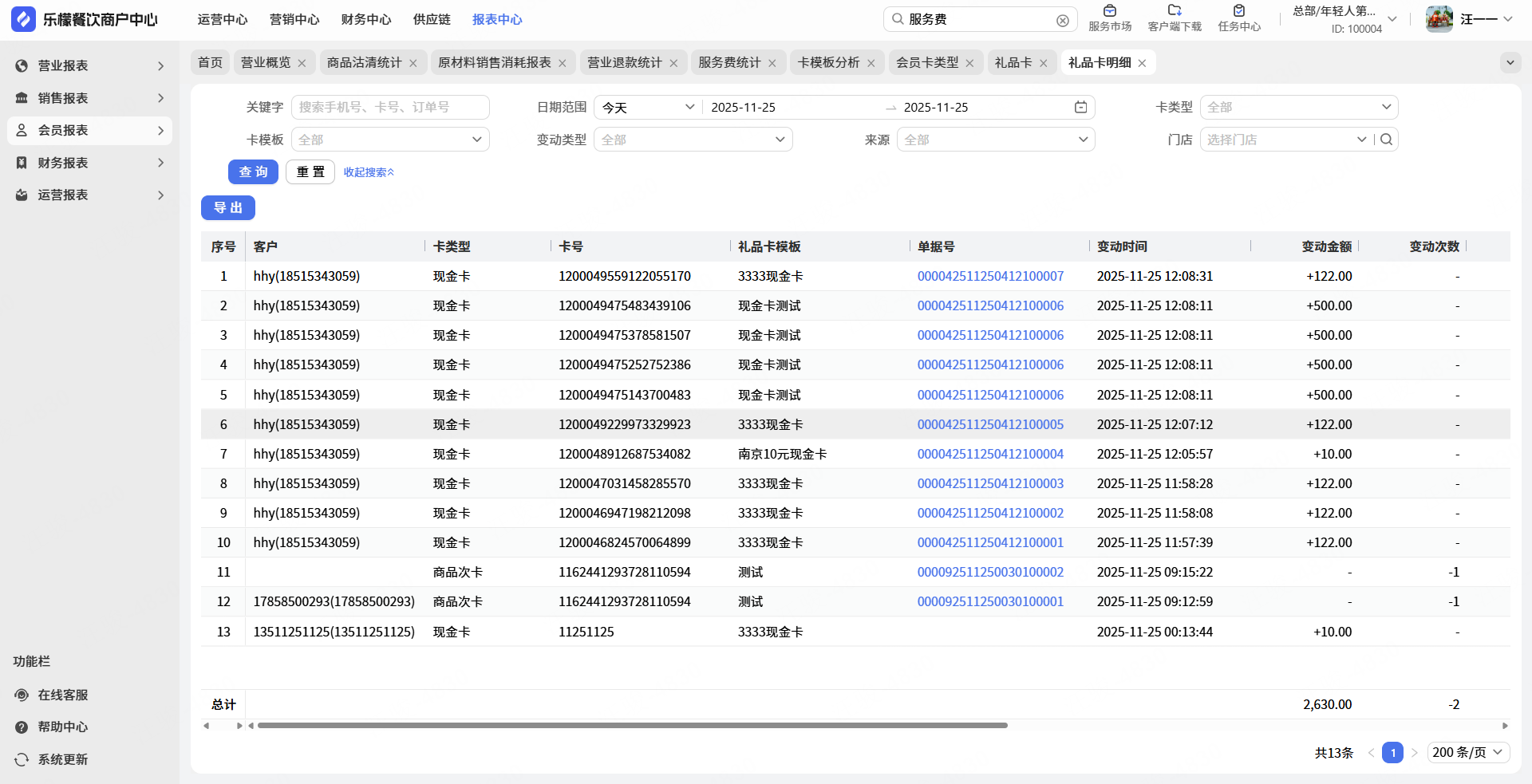Open 在线客服 in the sidebar

[x=62, y=695]
